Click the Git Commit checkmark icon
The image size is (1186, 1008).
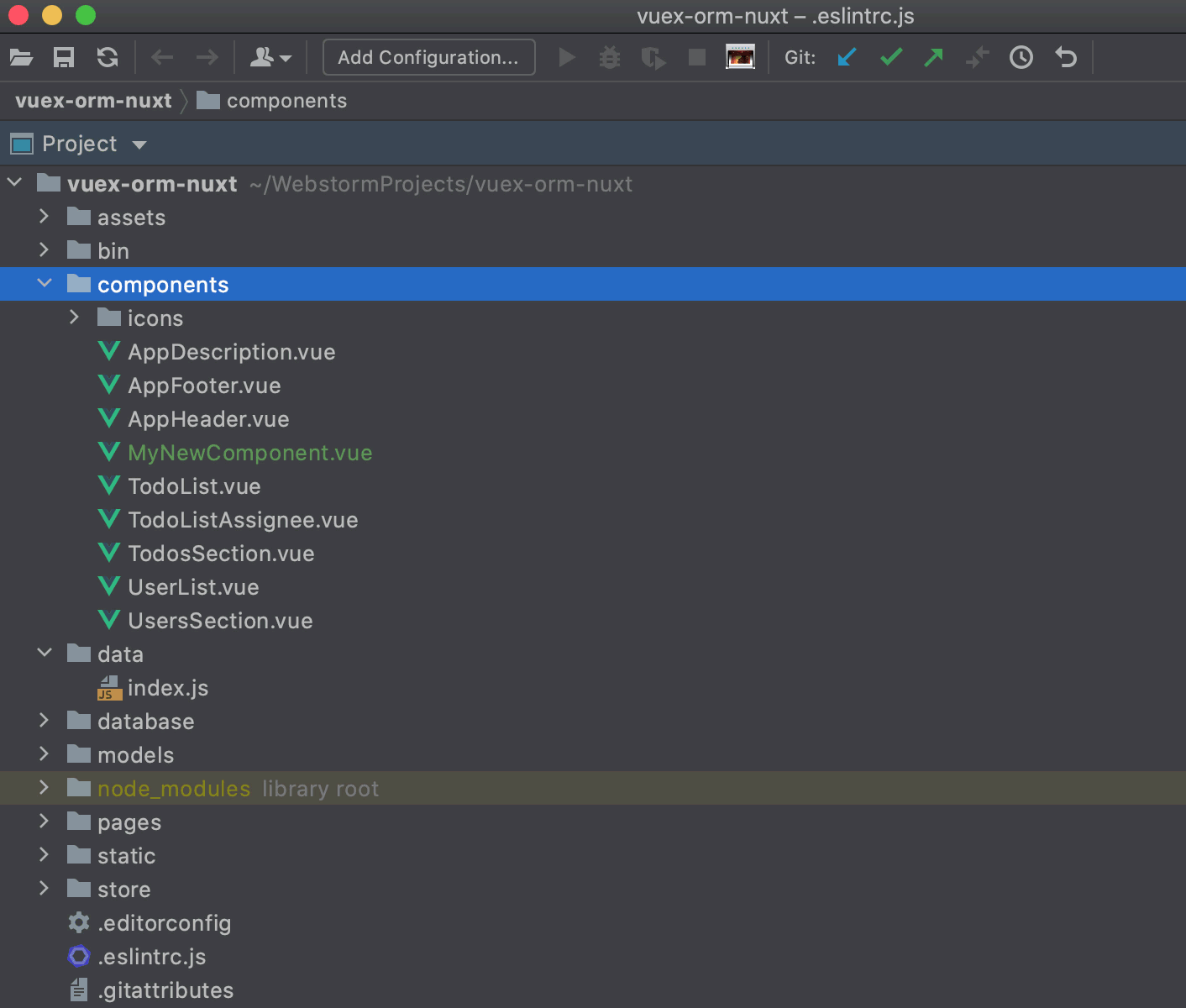click(x=890, y=57)
